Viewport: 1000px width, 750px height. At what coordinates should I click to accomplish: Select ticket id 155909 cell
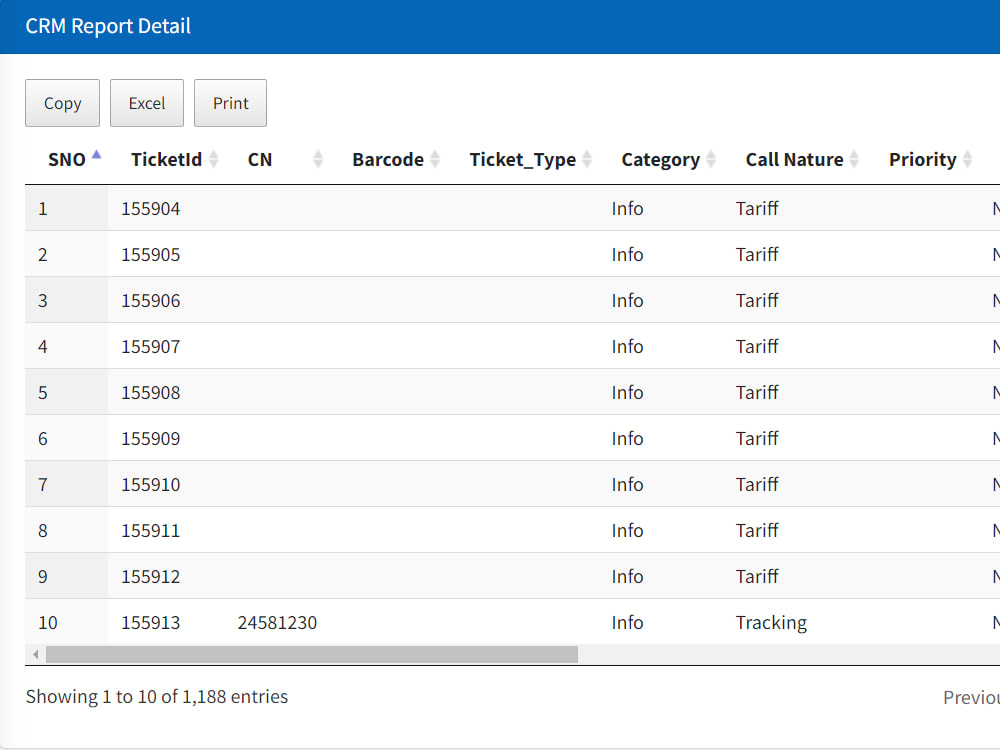pyautogui.click(x=151, y=438)
